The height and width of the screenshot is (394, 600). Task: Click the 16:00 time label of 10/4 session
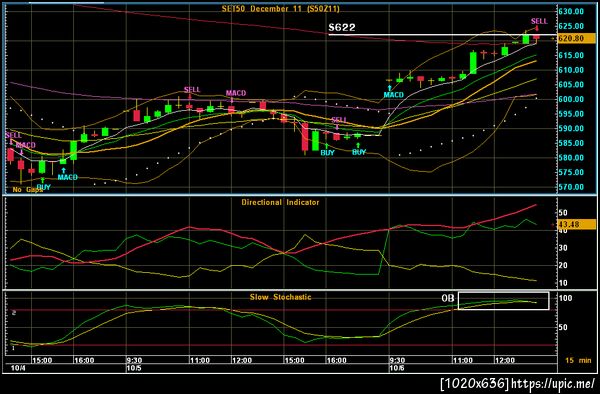[x=84, y=360]
